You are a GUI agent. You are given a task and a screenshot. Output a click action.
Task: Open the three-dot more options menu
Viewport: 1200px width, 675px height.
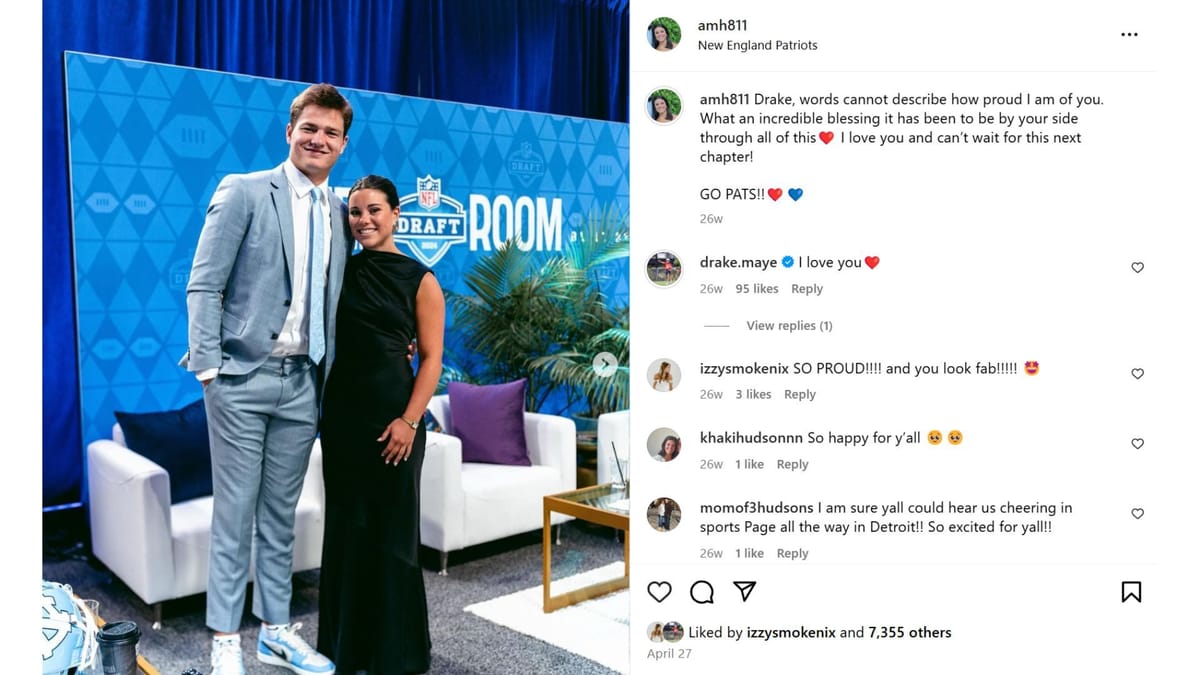pyautogui.click(x=1129, y=34)
